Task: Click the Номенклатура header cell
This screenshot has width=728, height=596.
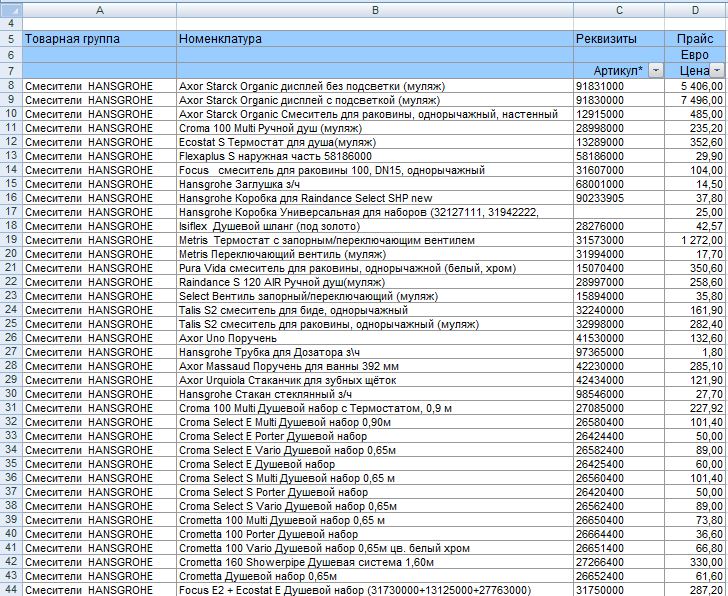Action: coord(375,39)
